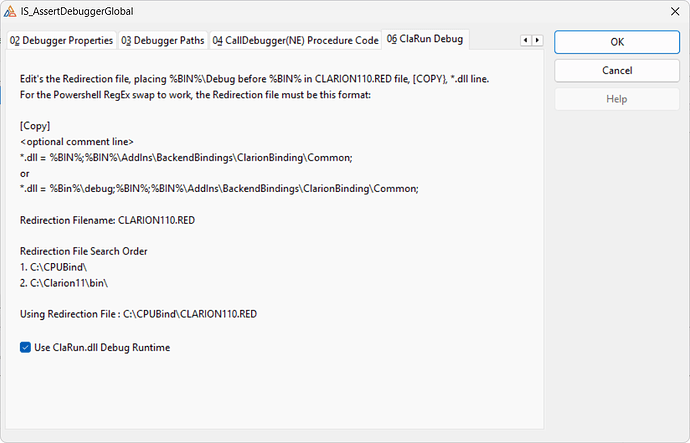
Task: Click the line starting 'Edit's the Redirection file'
Action: (254, 79)
